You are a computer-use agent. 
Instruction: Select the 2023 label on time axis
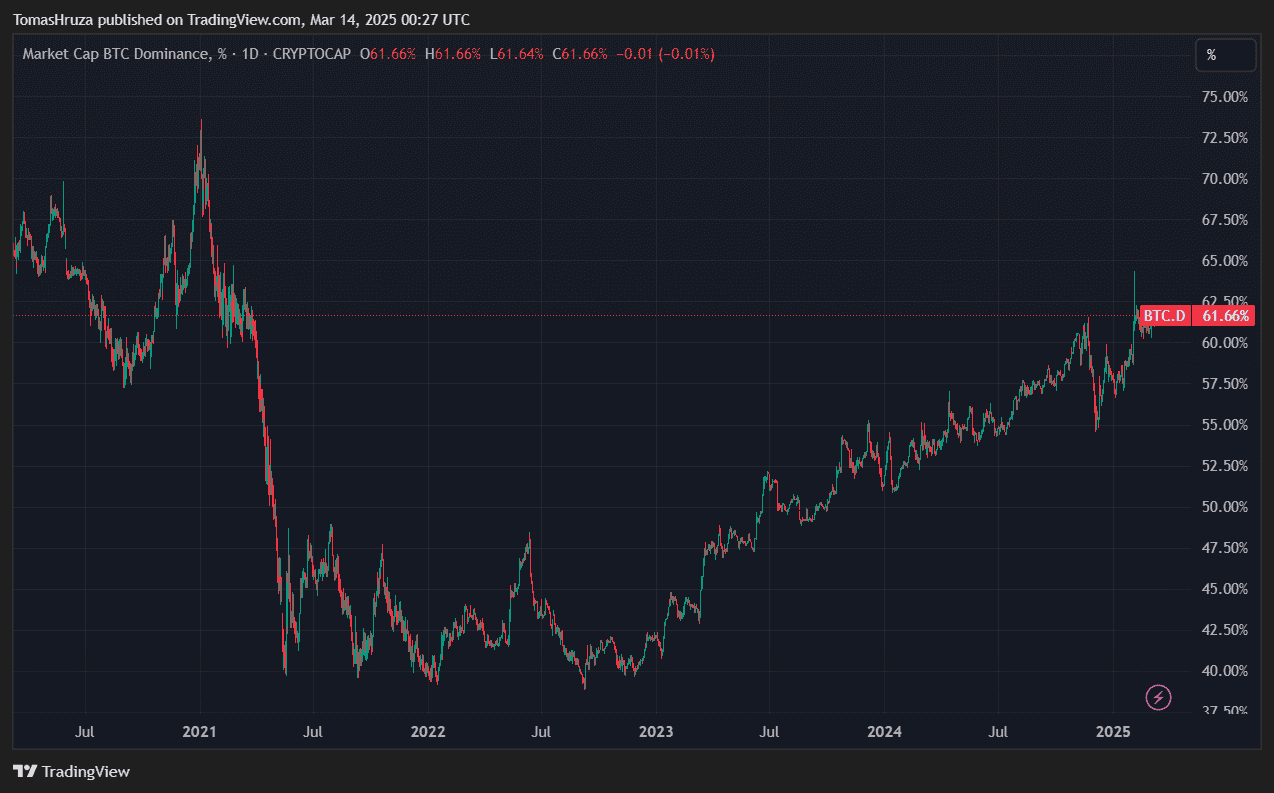(656, 732)
